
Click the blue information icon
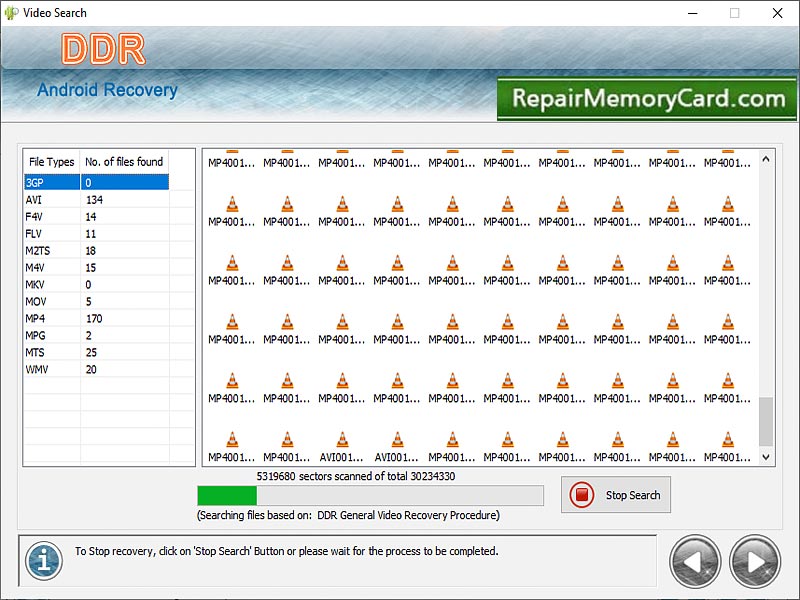click(44, 561)
